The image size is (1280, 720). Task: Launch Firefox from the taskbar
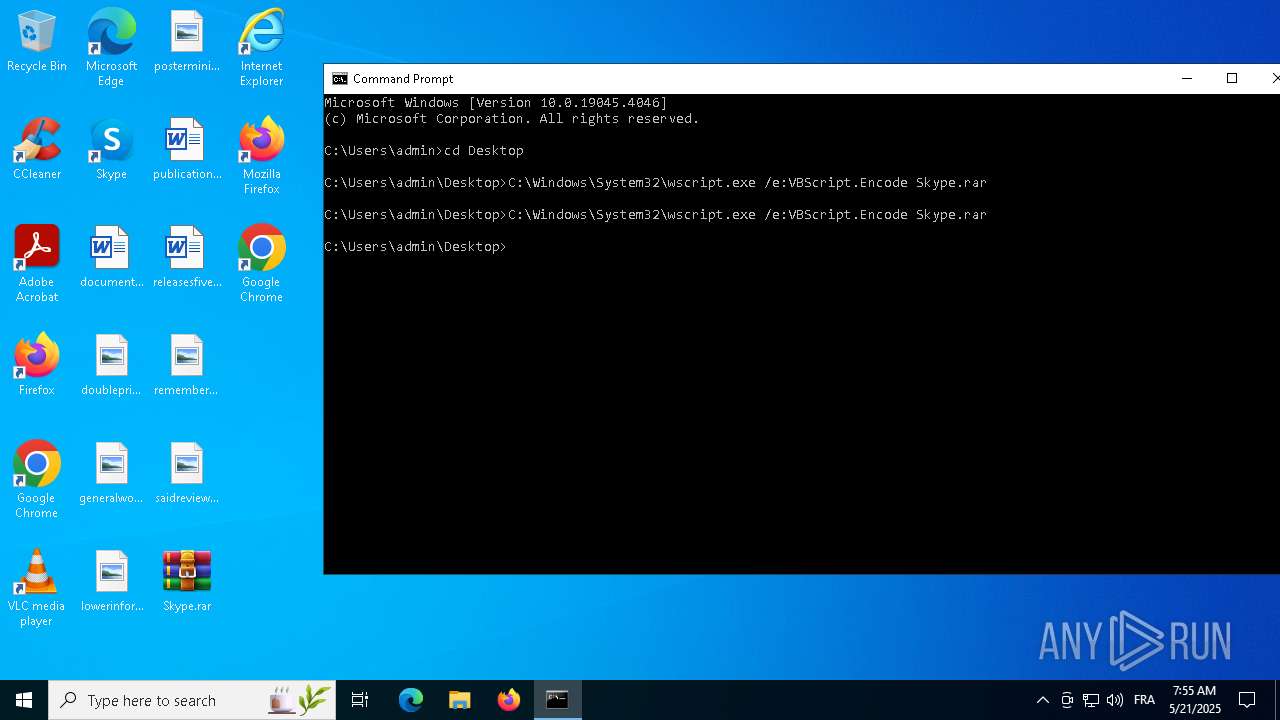509,700
